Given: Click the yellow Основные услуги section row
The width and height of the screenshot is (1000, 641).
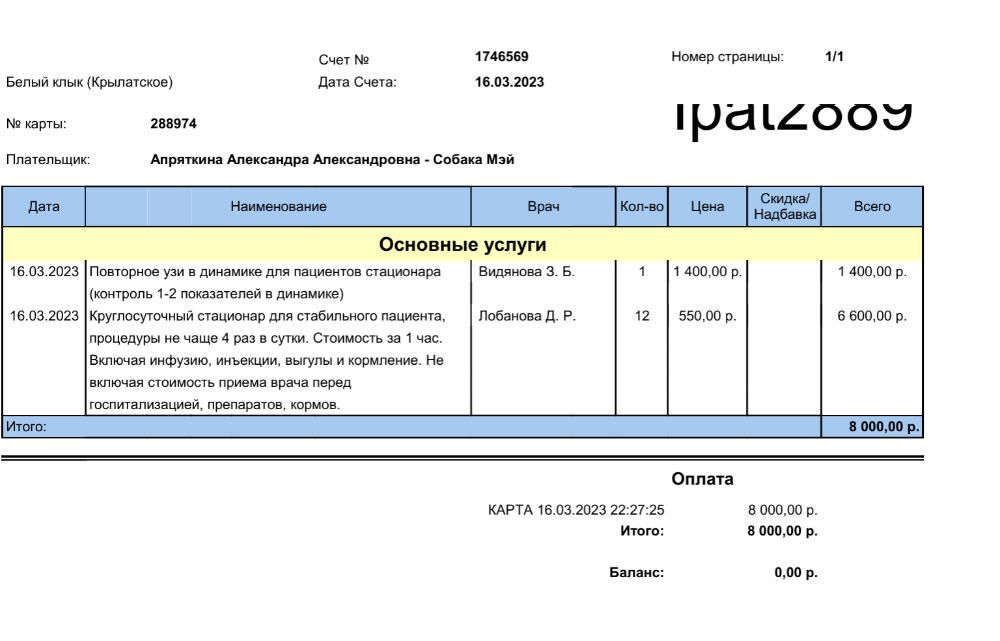Looking at the screenshot, I should coord(462,244).
